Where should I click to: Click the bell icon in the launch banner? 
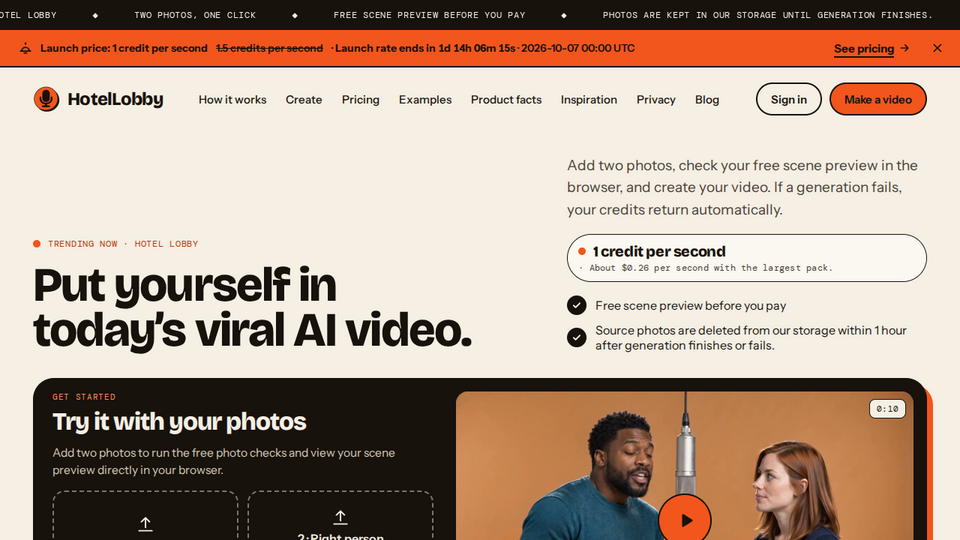pyautogui.click(x=26, y=48)
